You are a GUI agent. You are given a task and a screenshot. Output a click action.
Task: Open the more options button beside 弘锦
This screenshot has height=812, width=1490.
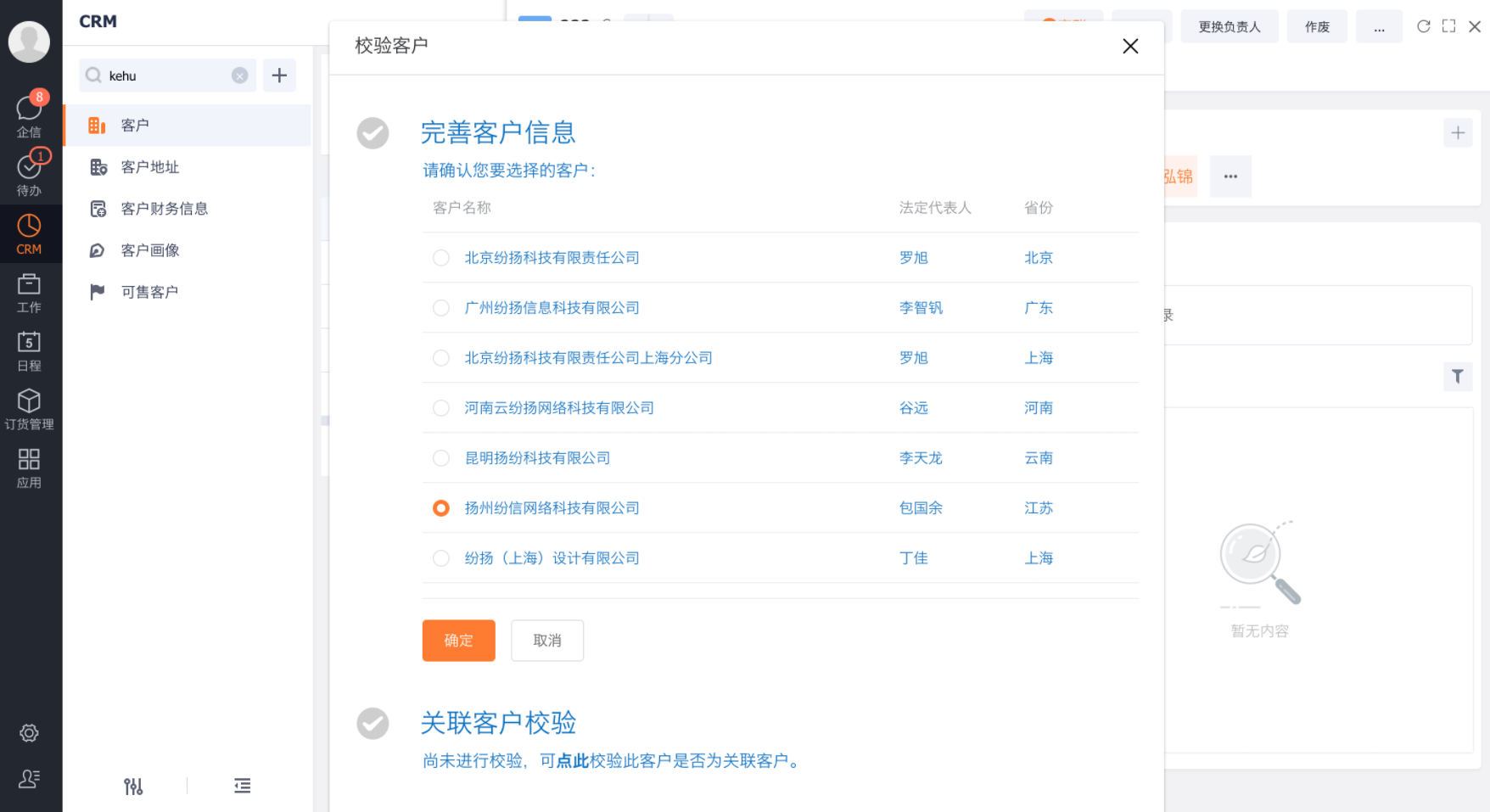[x=1230, y=176]
